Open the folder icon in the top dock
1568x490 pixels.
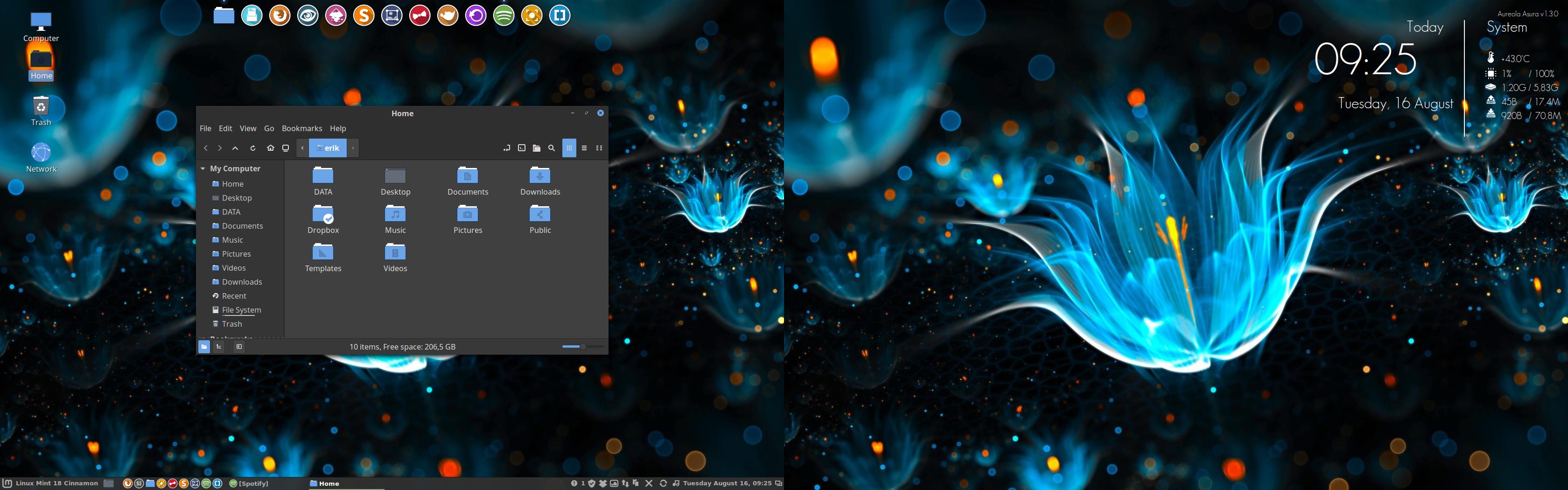coord(224,15)
